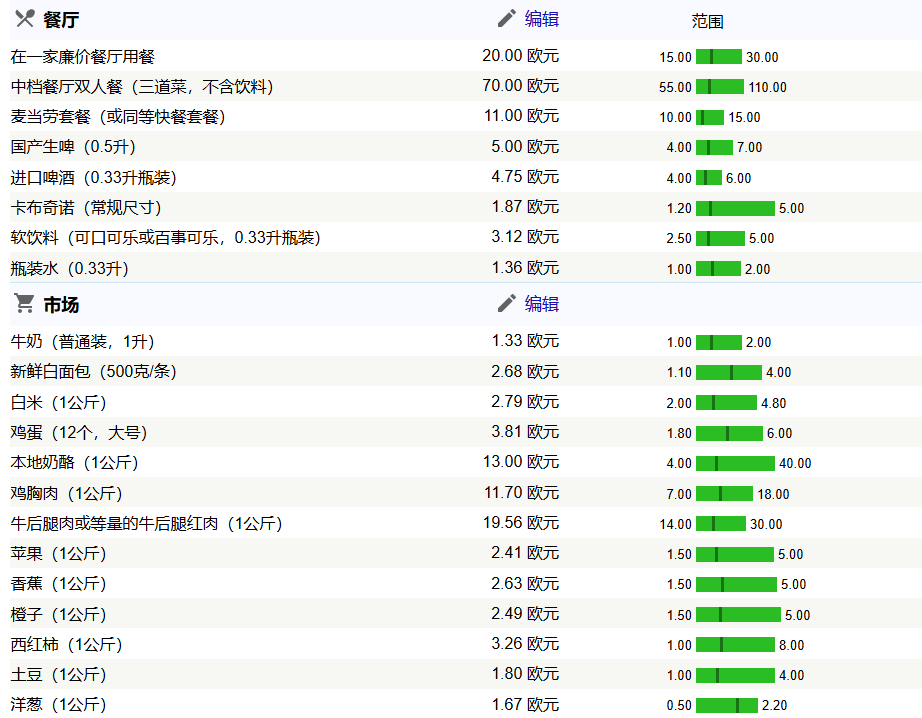Click the range bar for 西红柿

click(735, 645)
